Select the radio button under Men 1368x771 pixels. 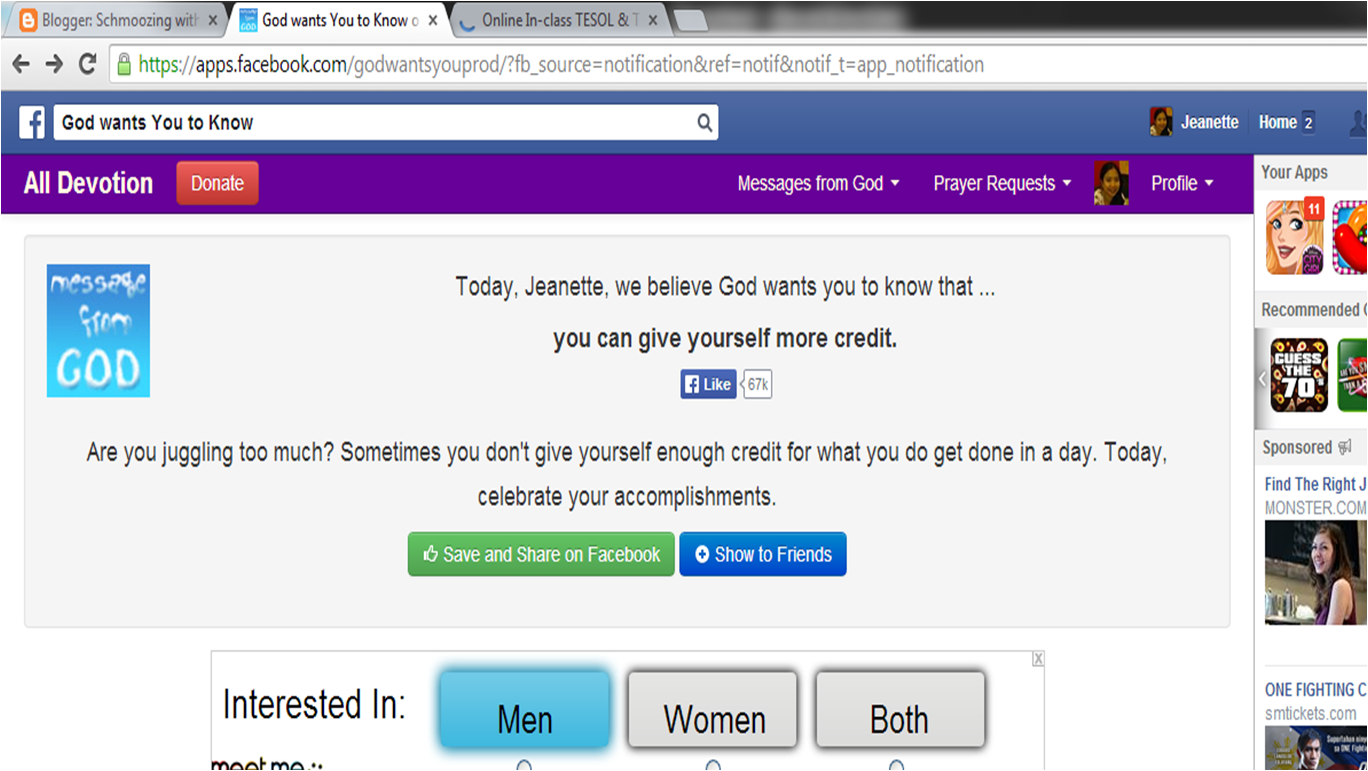[524, 766]
